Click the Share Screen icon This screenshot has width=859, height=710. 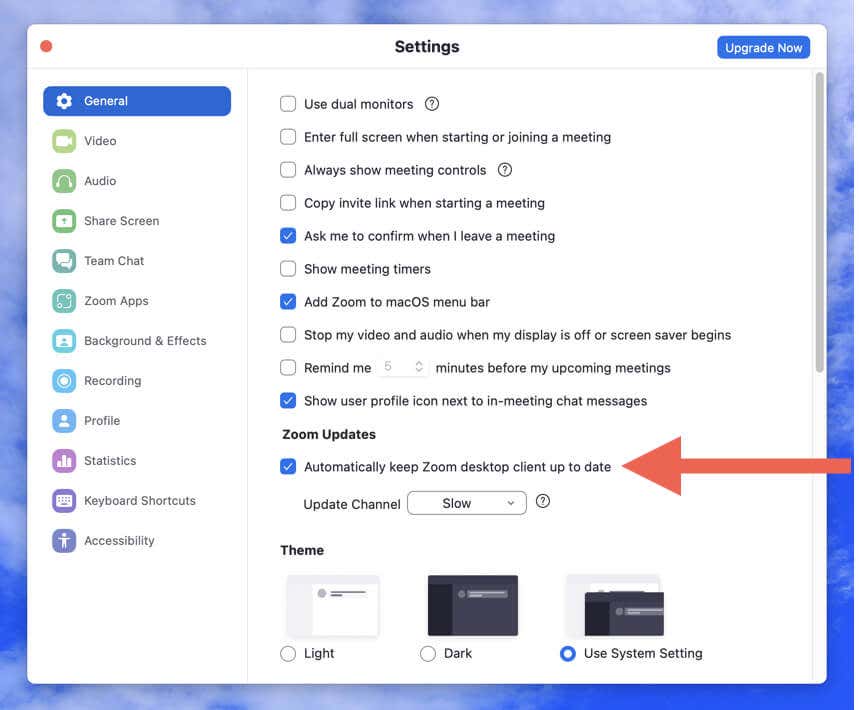pyautogui.click(x=63, y=220)
